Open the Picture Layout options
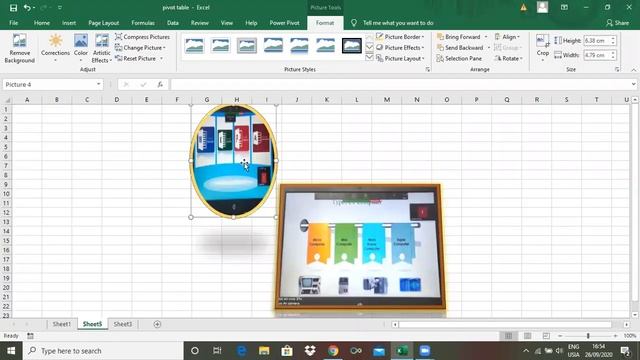This screenshot has height=360, width=640. [x=400, y=58]
